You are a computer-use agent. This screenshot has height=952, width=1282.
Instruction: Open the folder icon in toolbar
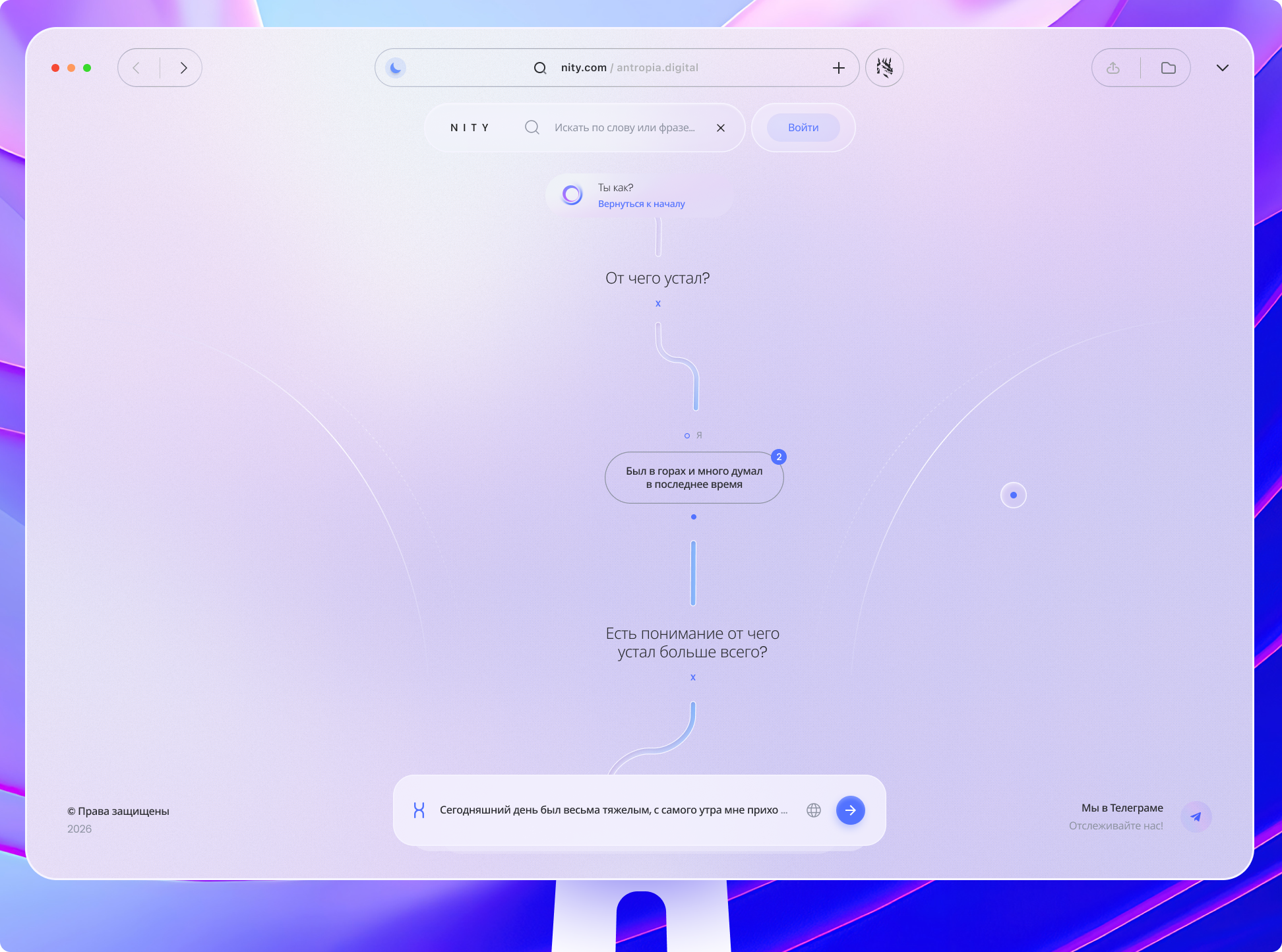point(1168,68)
